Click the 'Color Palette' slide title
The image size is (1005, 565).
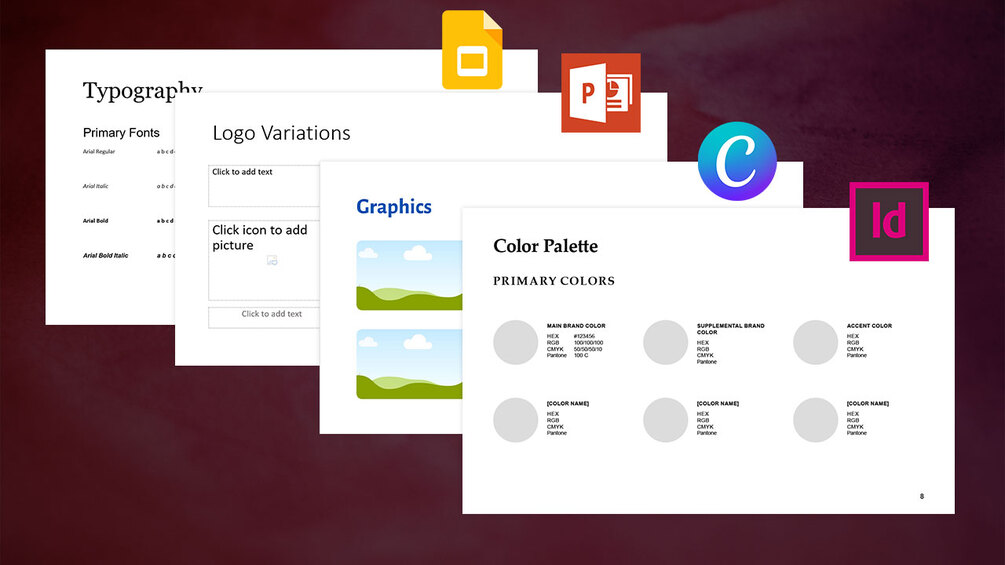click(545, 246)
